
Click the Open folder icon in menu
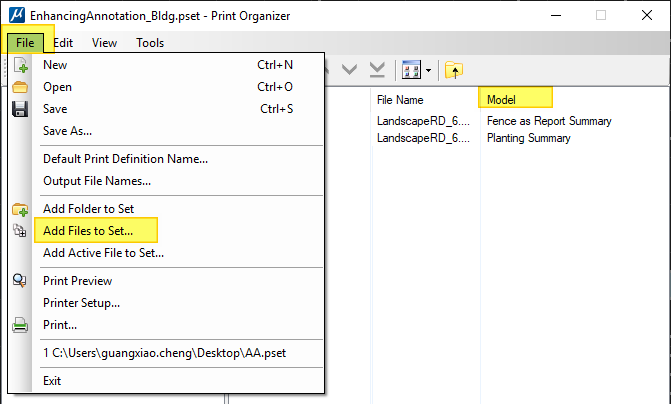pos(20,87)
